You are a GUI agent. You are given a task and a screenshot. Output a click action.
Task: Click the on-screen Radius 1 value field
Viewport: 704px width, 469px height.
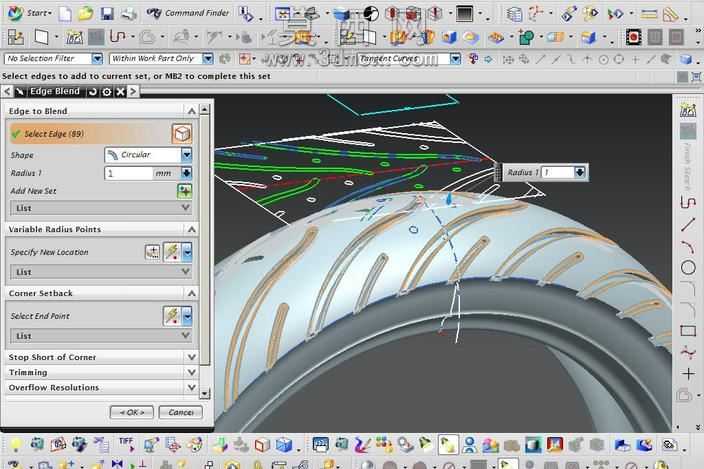click(557, 172)
